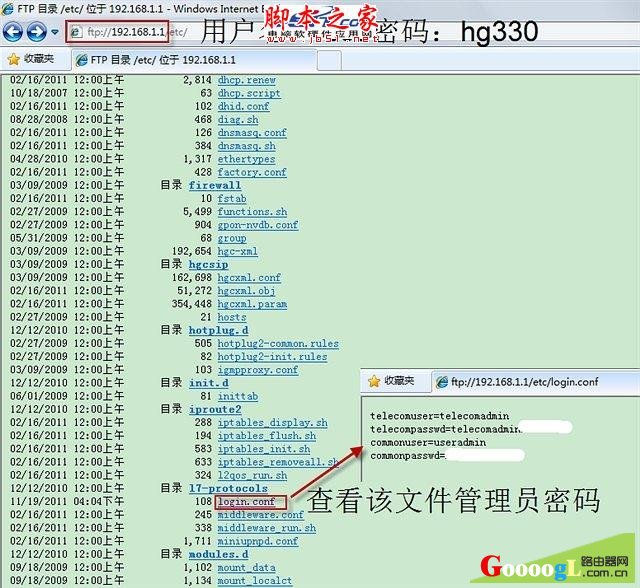Click the hgcxml.param file link
This screenshot has width=640, height=588.
click(x=252, y=304)
